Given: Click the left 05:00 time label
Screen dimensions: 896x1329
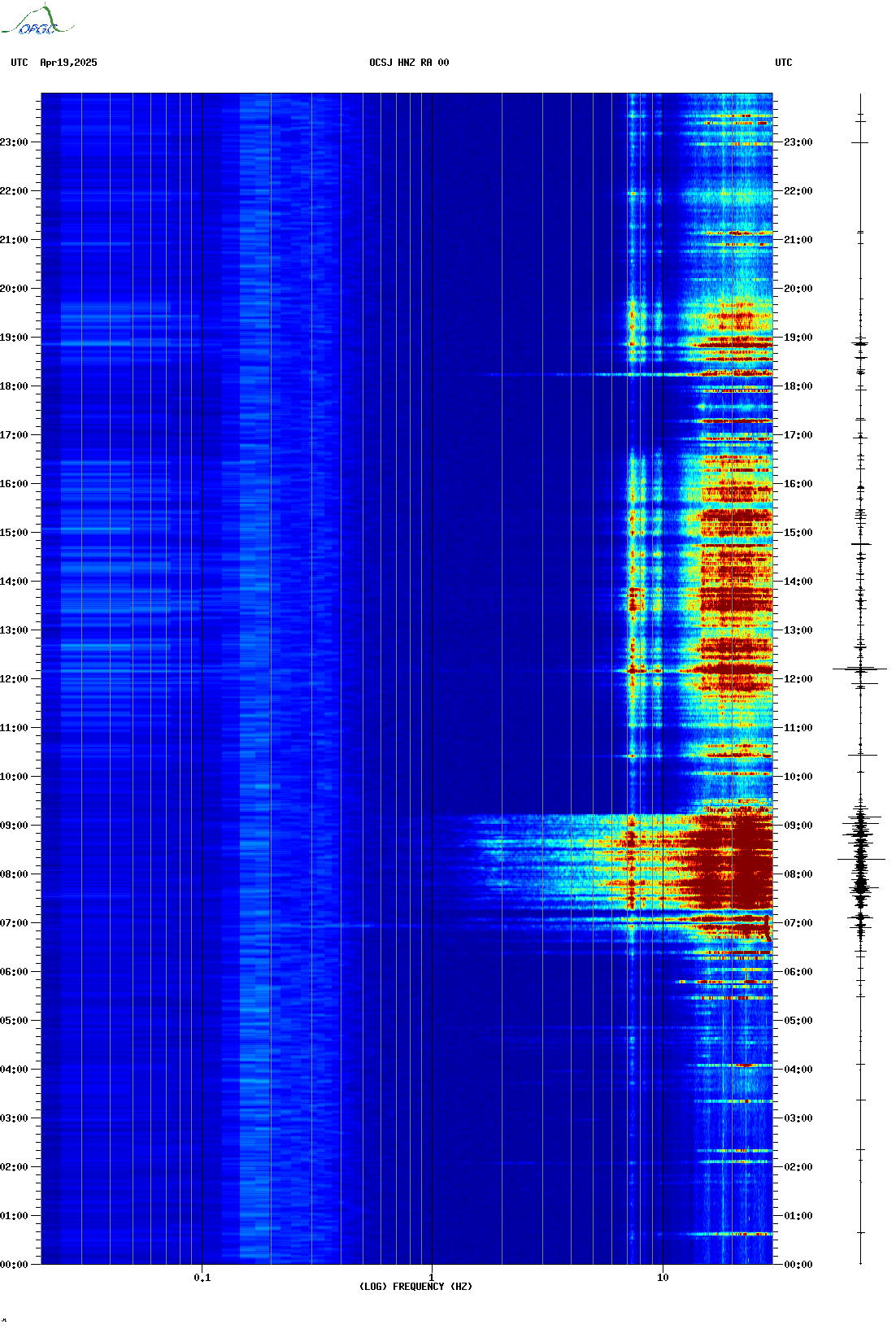Looking at the screenshot, I should pos(14,1021).
